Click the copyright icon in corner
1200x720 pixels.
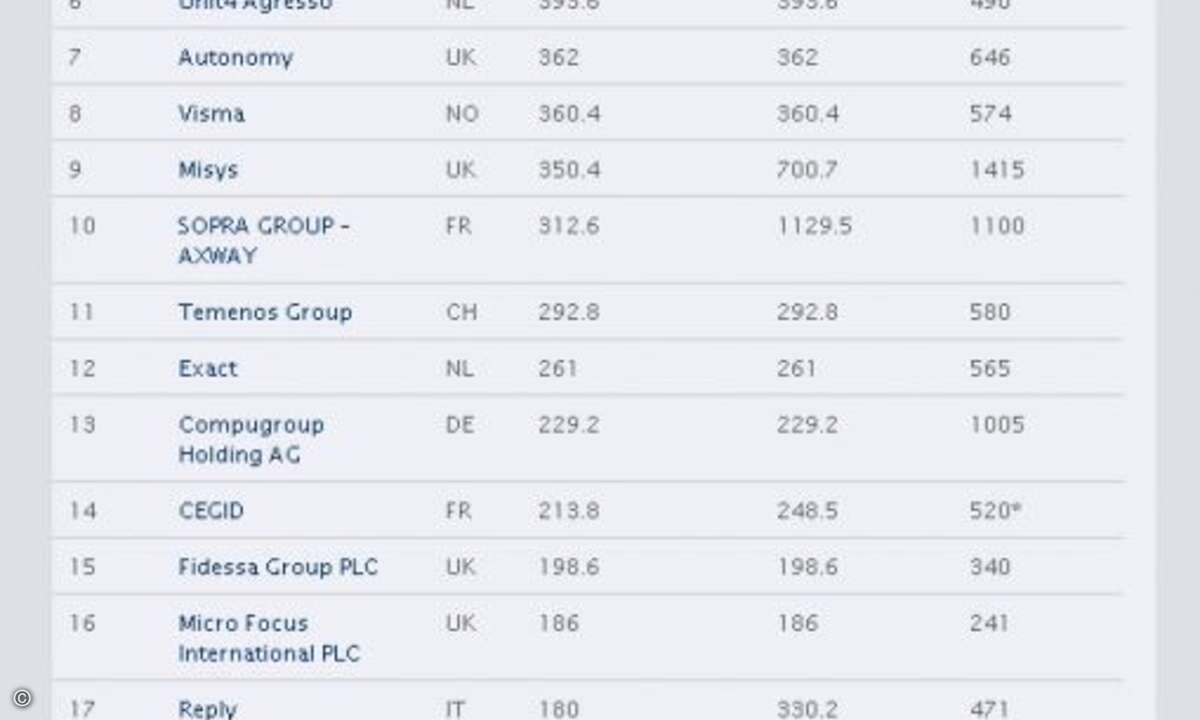(23, 698)
